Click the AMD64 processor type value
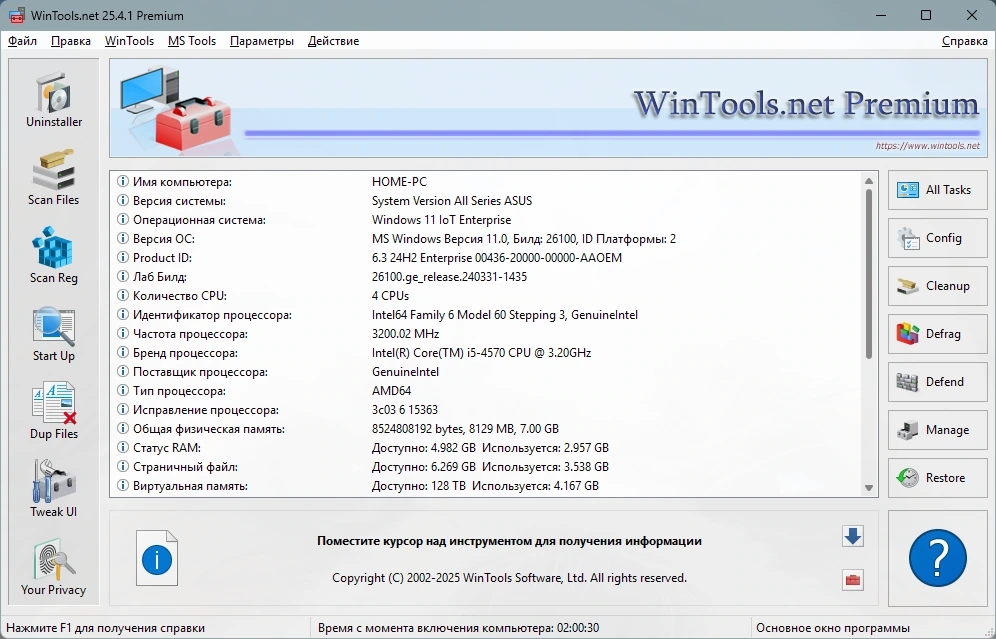This screenshot has width=996, height=639. [x=391, y=391]
